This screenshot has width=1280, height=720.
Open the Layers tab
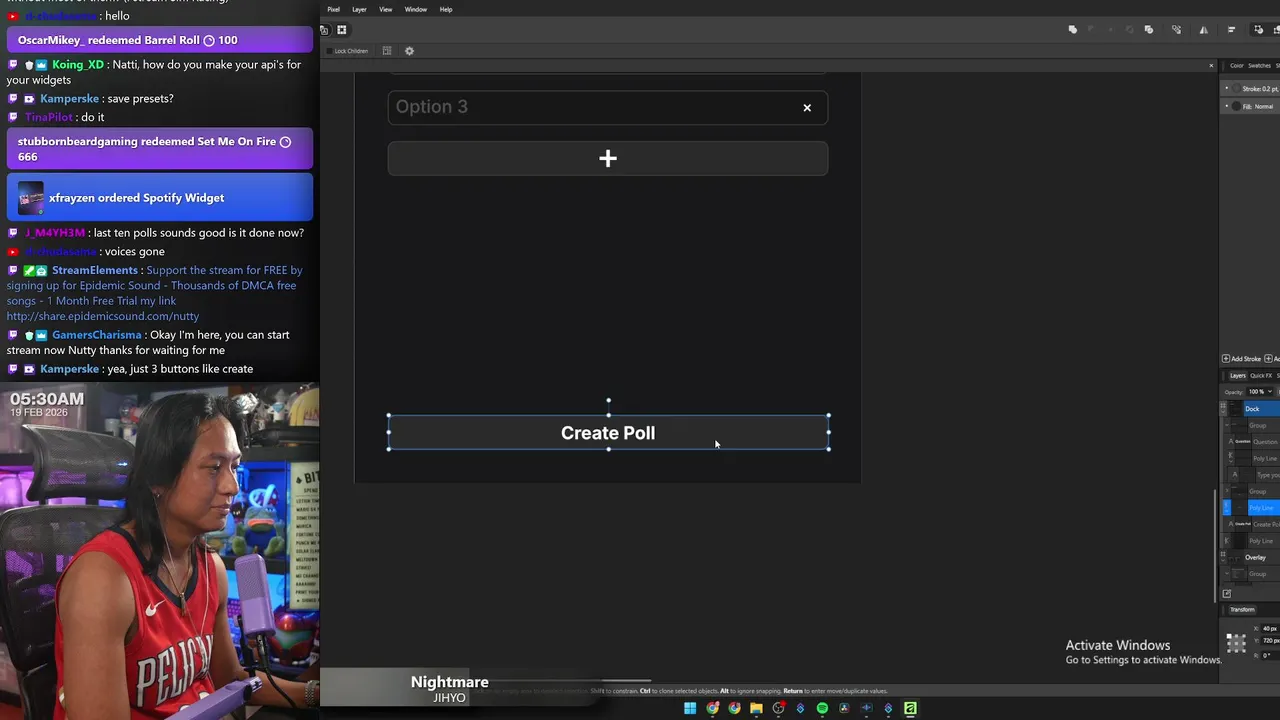tap(1238, 376)
